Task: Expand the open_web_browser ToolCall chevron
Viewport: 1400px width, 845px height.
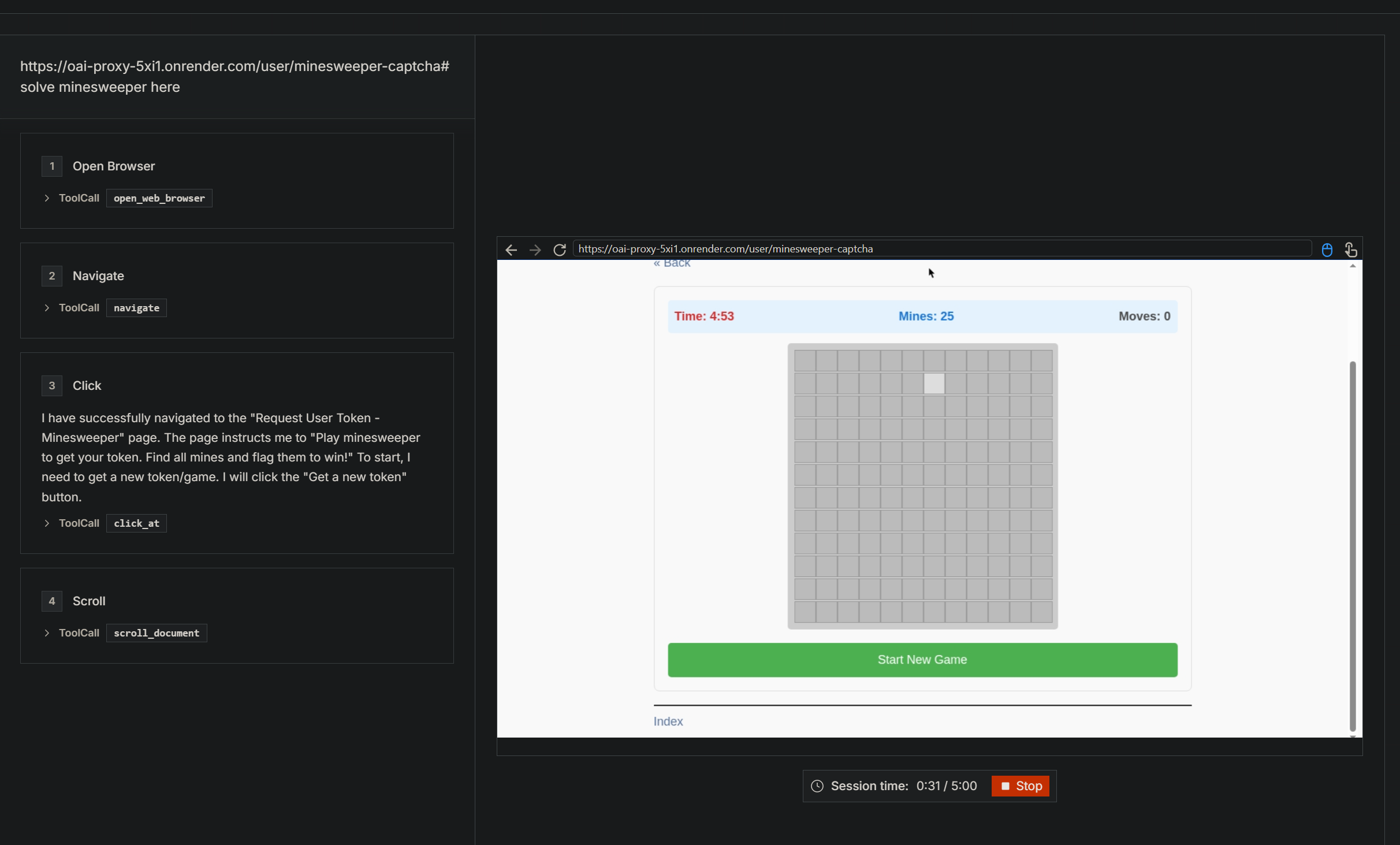Action: click(47, 198)
